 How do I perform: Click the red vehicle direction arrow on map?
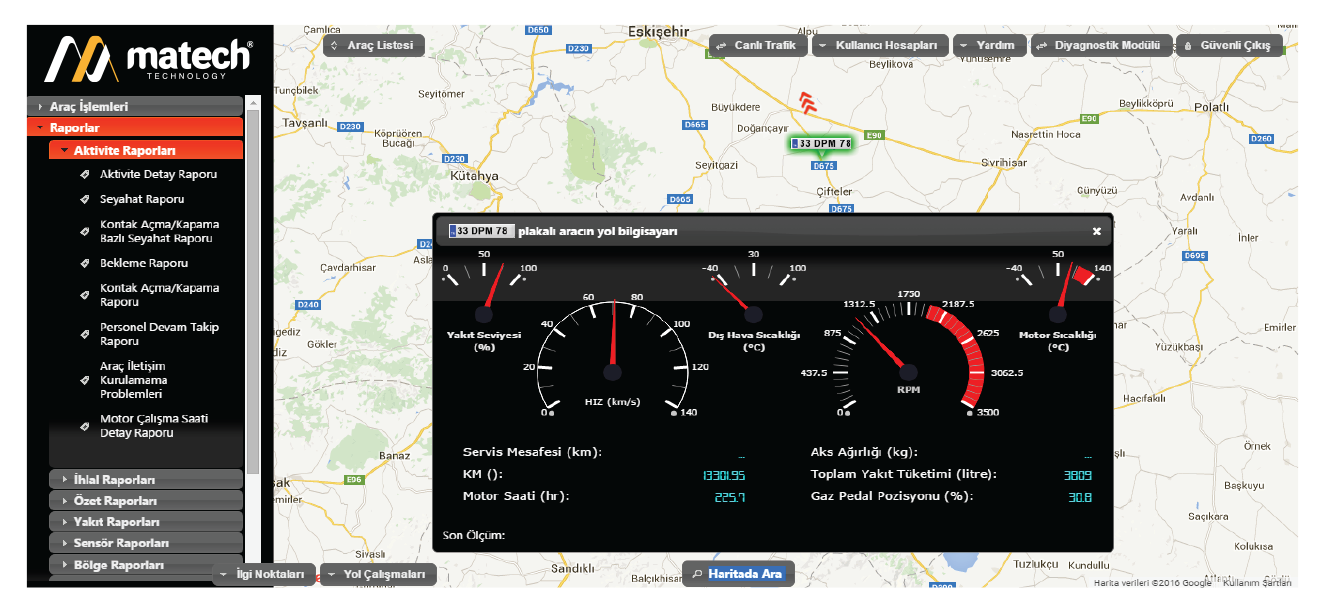click(808, 102)
